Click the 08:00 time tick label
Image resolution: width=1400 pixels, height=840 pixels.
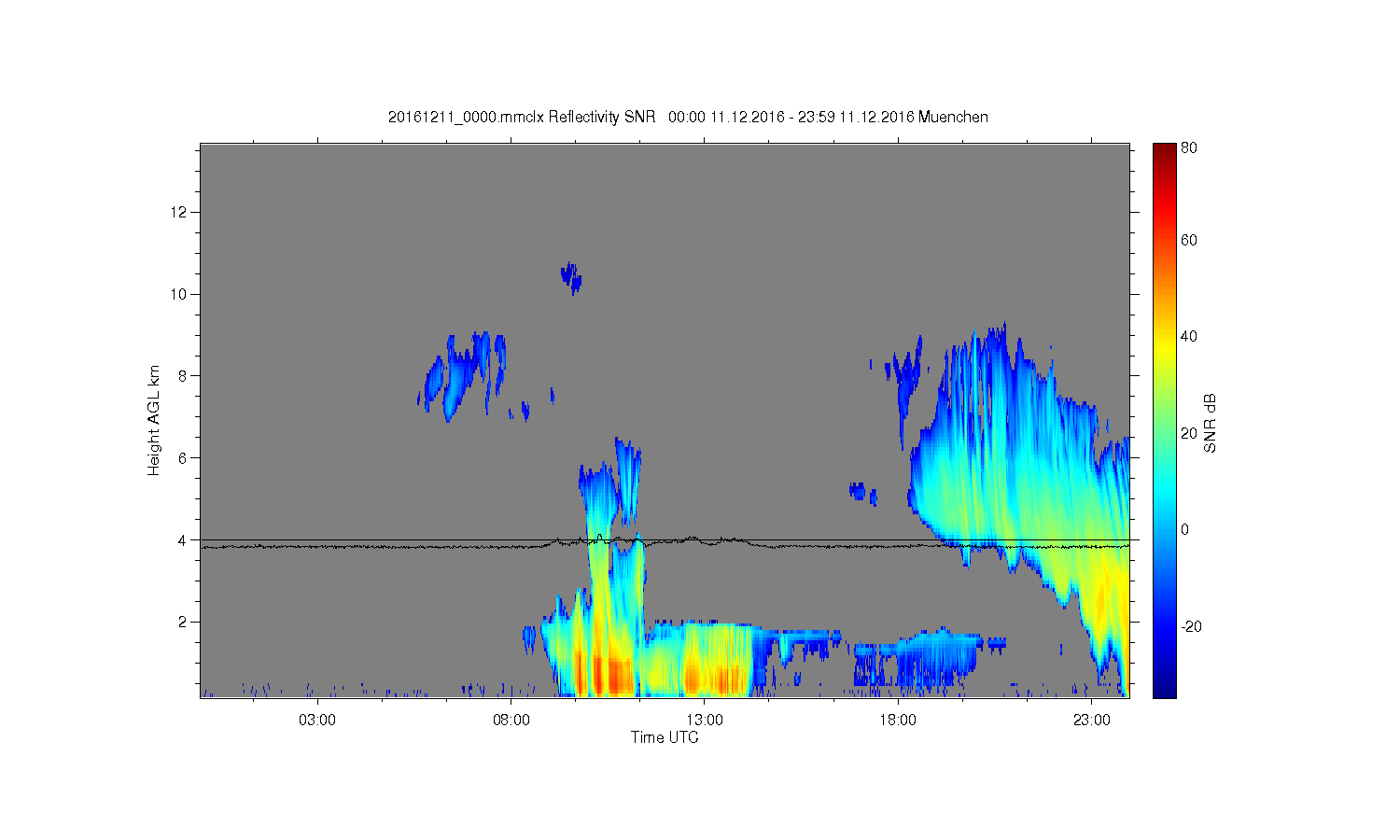(511, 721)
